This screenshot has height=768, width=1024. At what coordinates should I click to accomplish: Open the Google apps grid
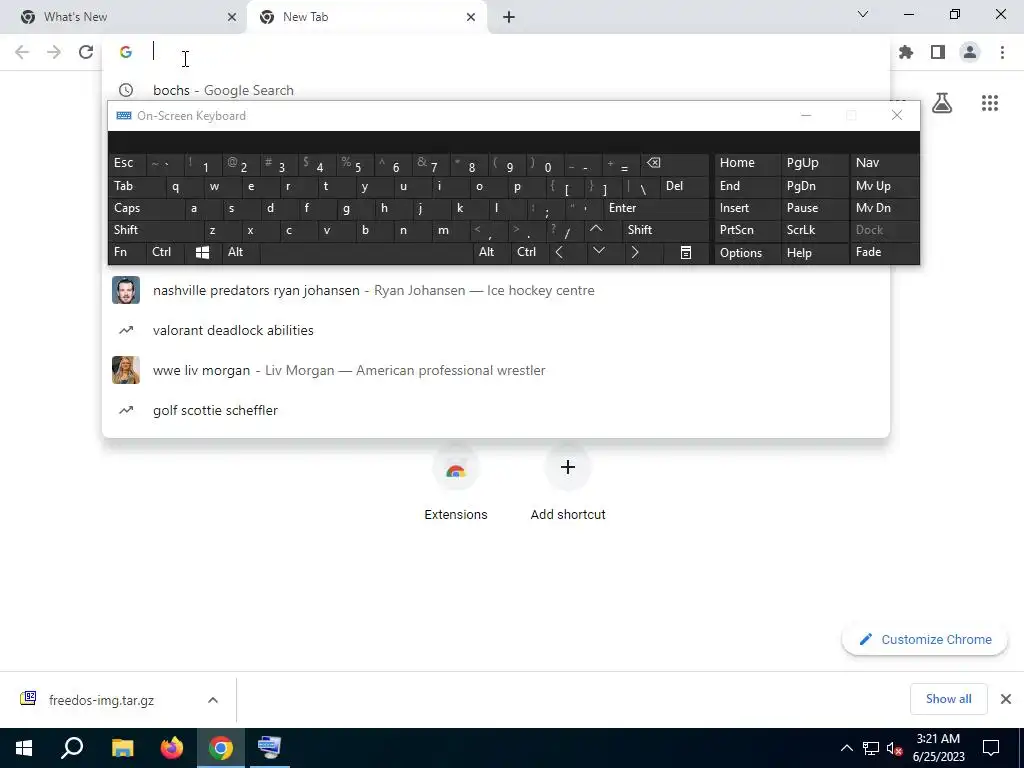[x=990, y=103]
